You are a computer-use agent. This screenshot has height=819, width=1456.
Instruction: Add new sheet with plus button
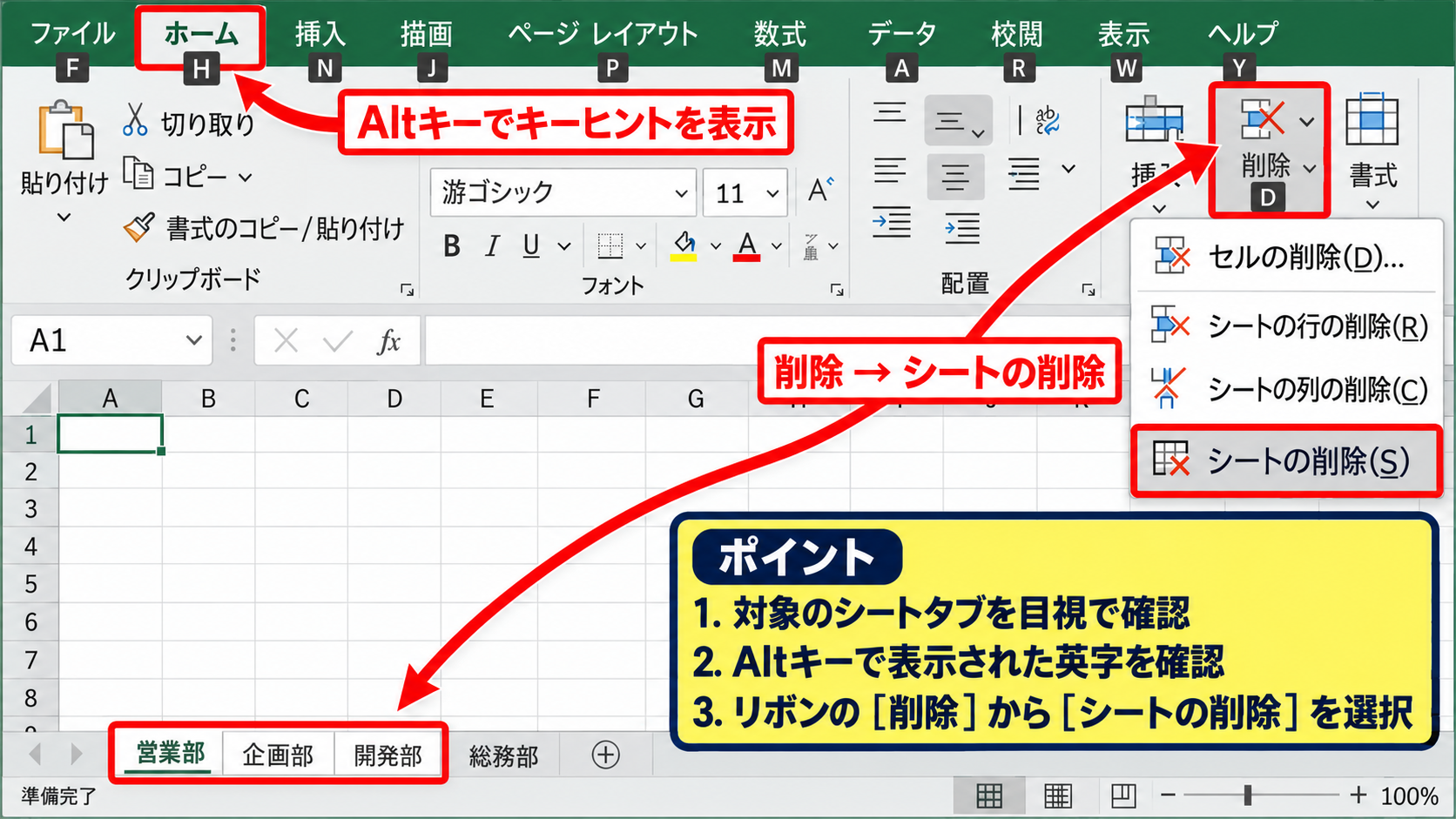[606, 755]
